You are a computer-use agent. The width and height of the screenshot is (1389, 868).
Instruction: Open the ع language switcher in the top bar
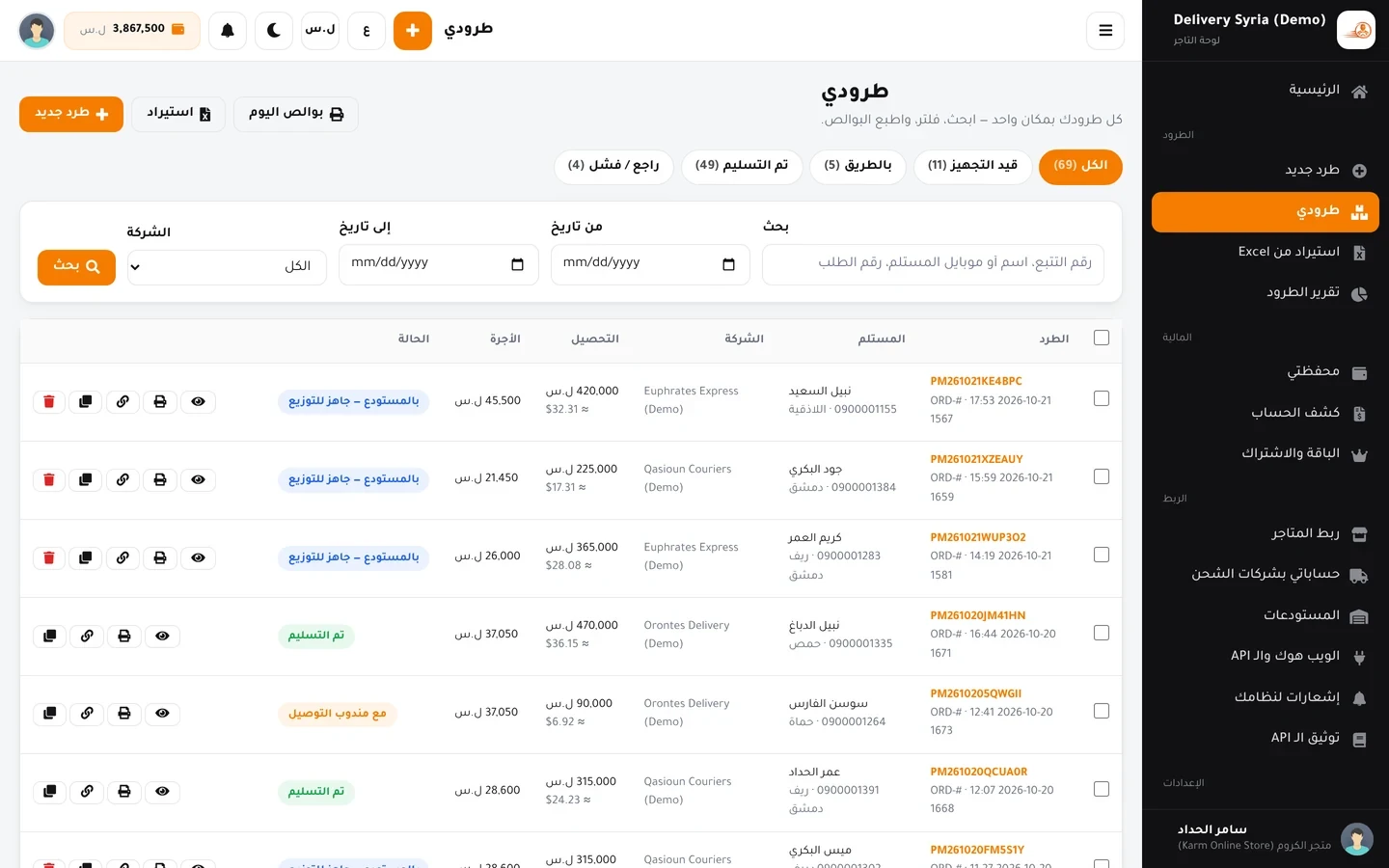(367, 31)
